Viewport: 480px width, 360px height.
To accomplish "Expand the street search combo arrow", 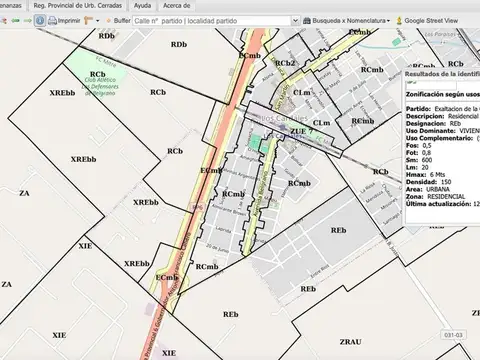I will pyautogui.click(x=295, y=21).
